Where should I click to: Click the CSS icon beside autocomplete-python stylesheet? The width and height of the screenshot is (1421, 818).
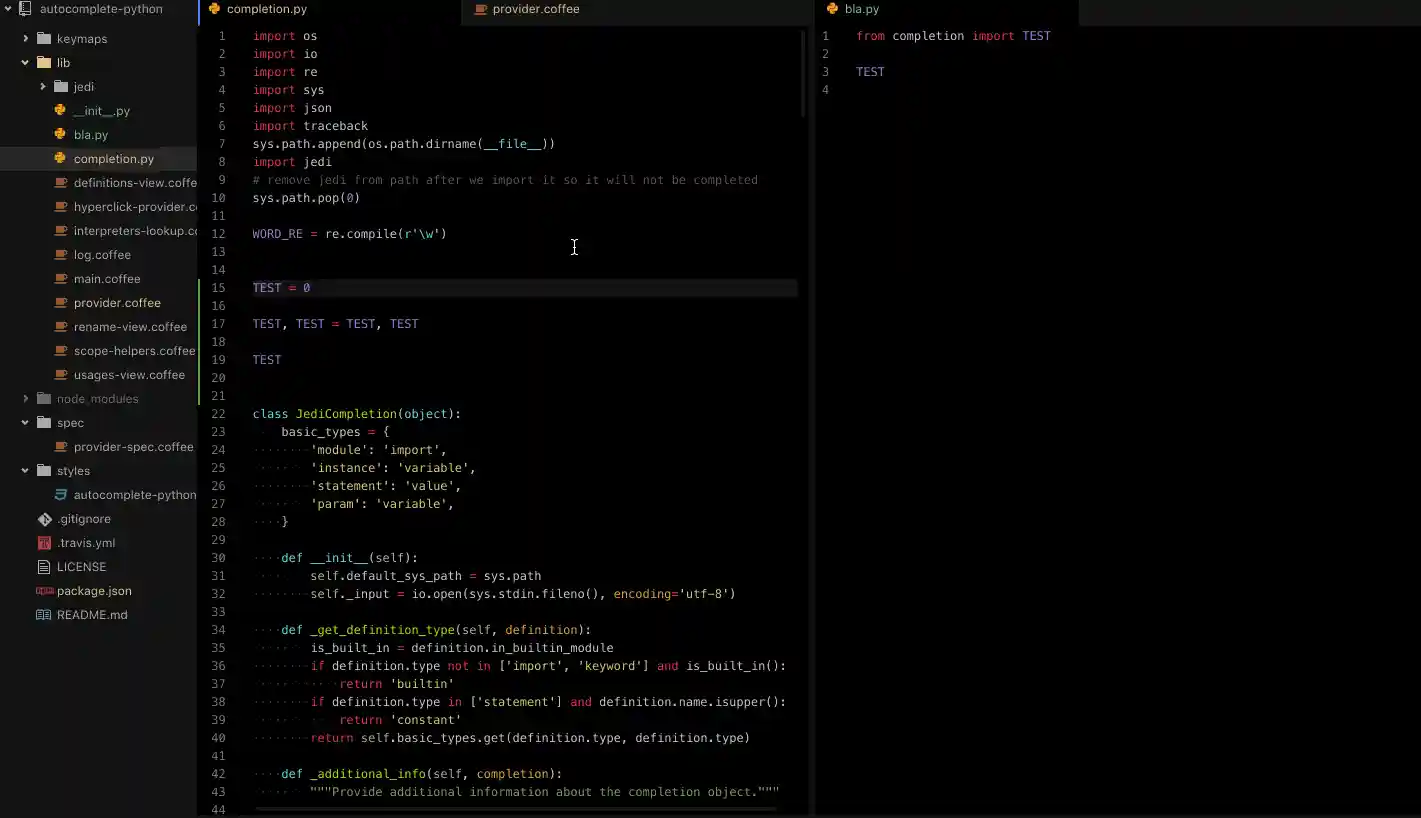point(61,495)
